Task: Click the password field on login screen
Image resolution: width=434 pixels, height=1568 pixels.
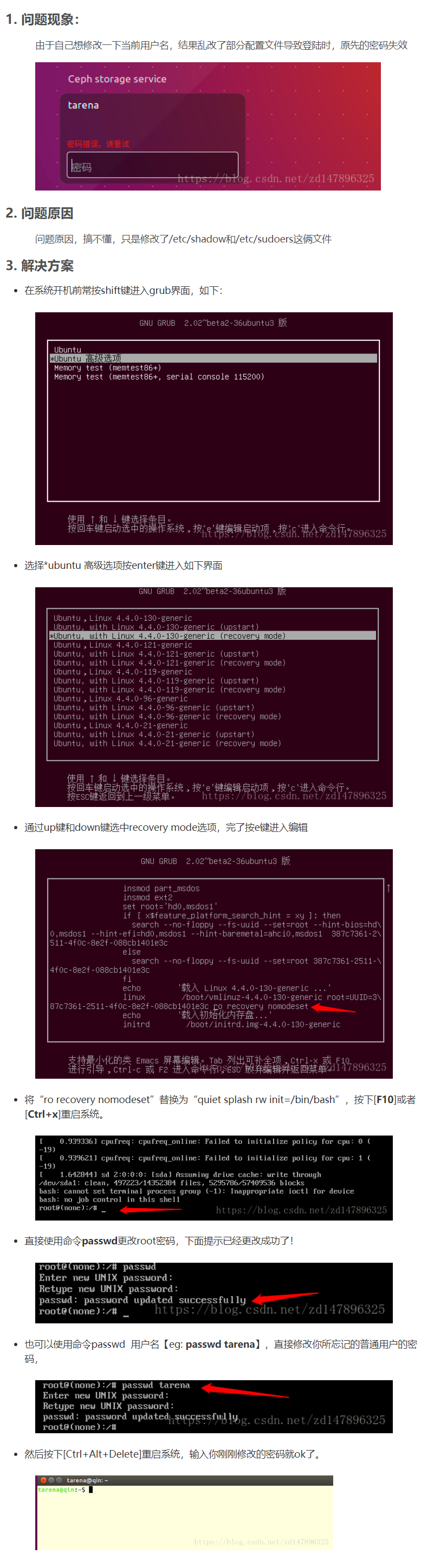Action: pos(152,165)
